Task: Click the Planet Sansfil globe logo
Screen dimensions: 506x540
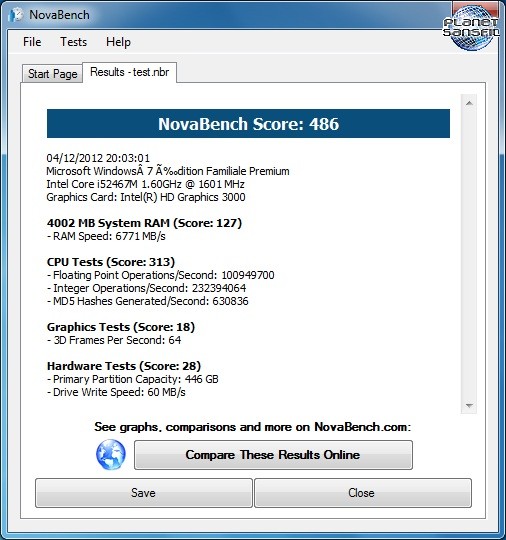Action: [471, 28]
